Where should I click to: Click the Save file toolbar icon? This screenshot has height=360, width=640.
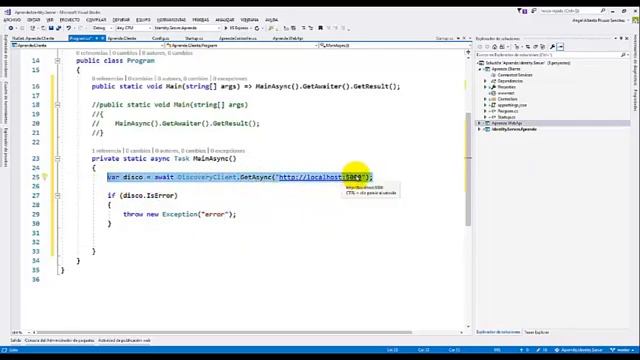[51, 28]
